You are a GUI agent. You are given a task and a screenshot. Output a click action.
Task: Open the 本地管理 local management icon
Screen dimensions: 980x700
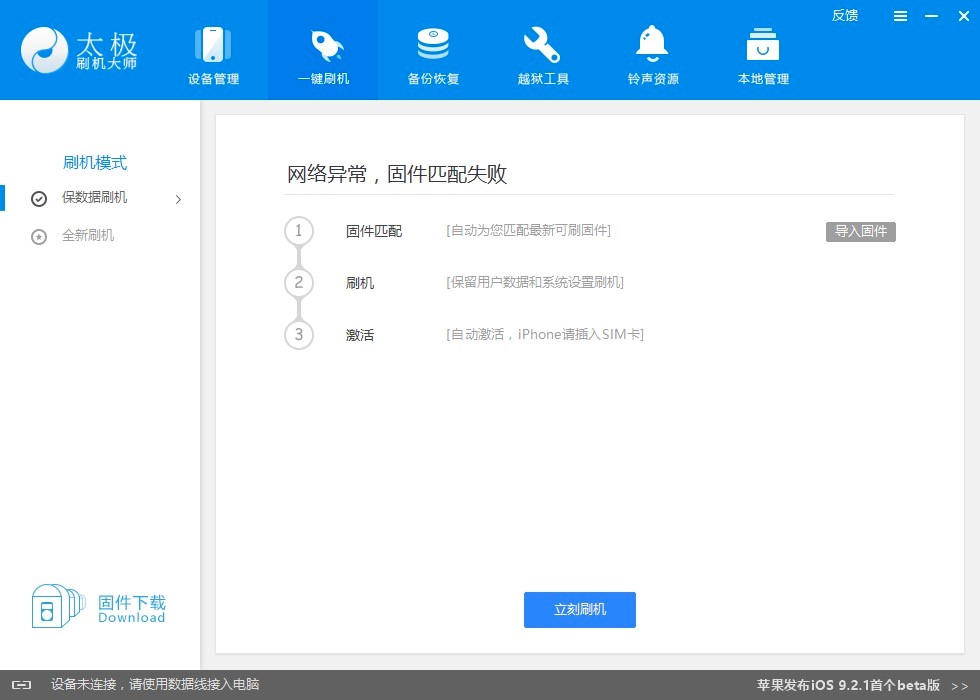click(763, 46)
